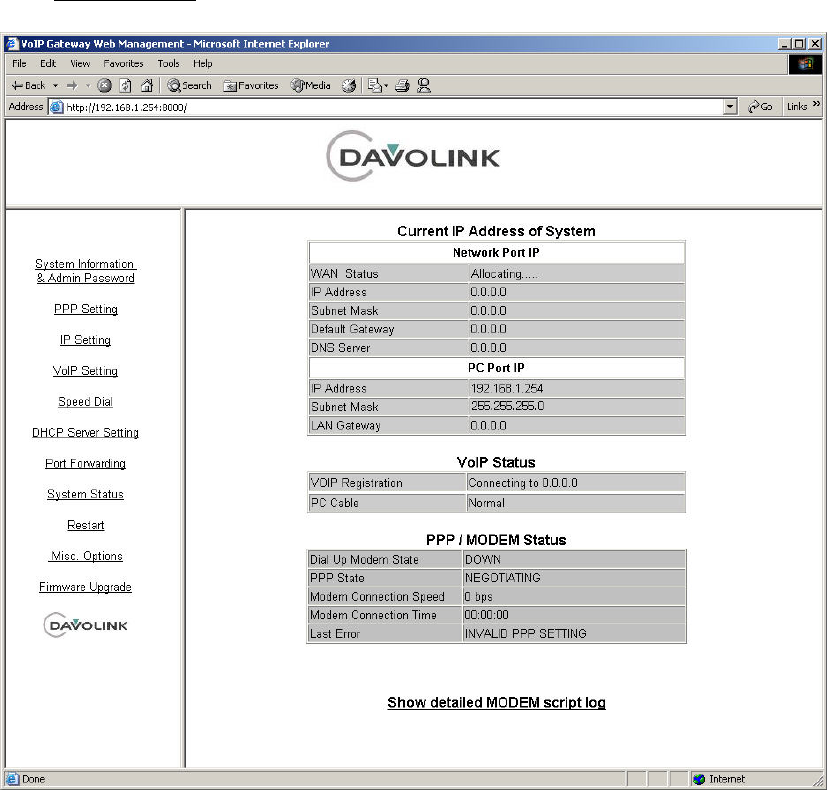The height and width of the screenshot is (790, 827).
Task: Open the Favorites toolbar button
Action: pos(251,85)
